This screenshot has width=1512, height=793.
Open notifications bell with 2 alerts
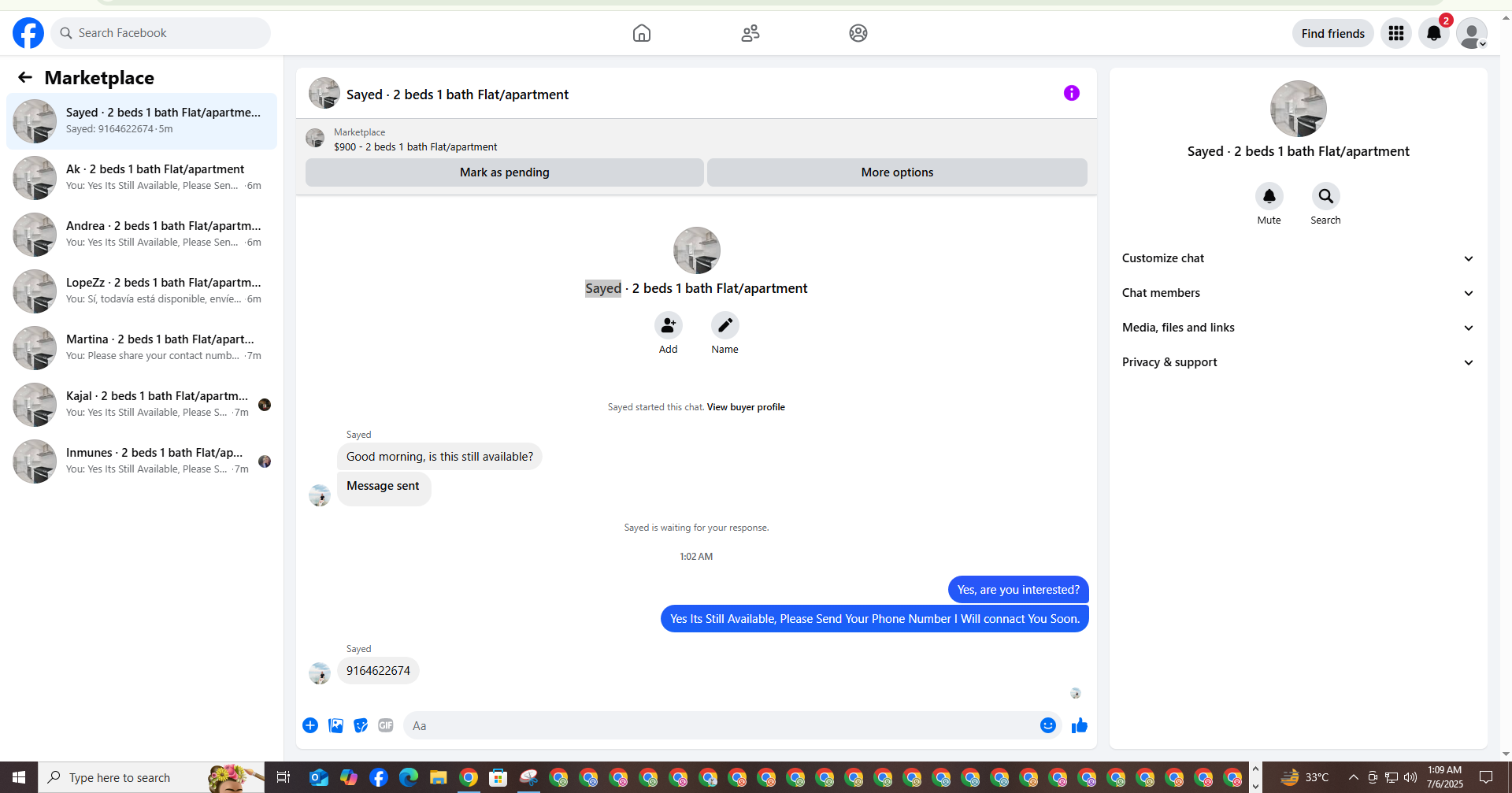[x=1434, y=33]
